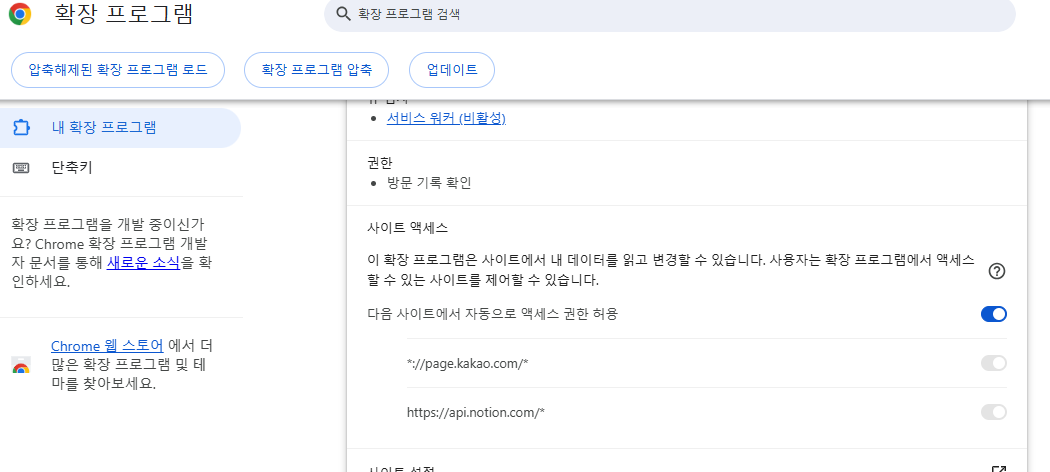Toggle the *://page.kakao.com/* site switch
Viewport: 1050px width, 472px height.
994,364
